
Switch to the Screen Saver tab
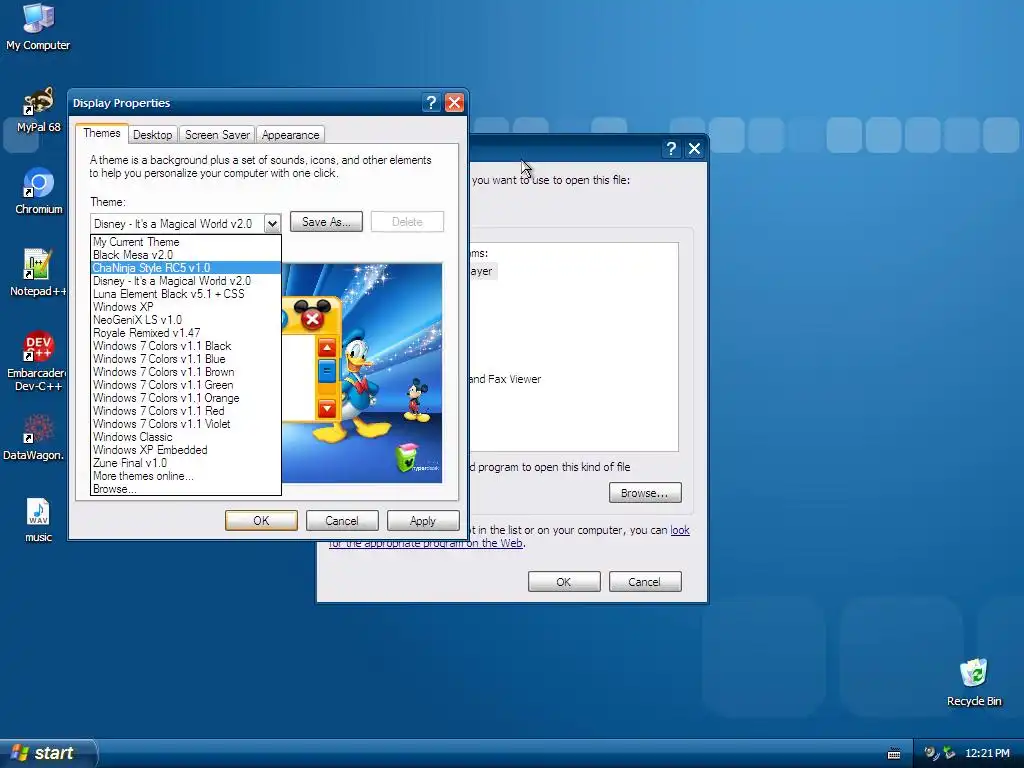pyautogui.click(x=217, y=135)
